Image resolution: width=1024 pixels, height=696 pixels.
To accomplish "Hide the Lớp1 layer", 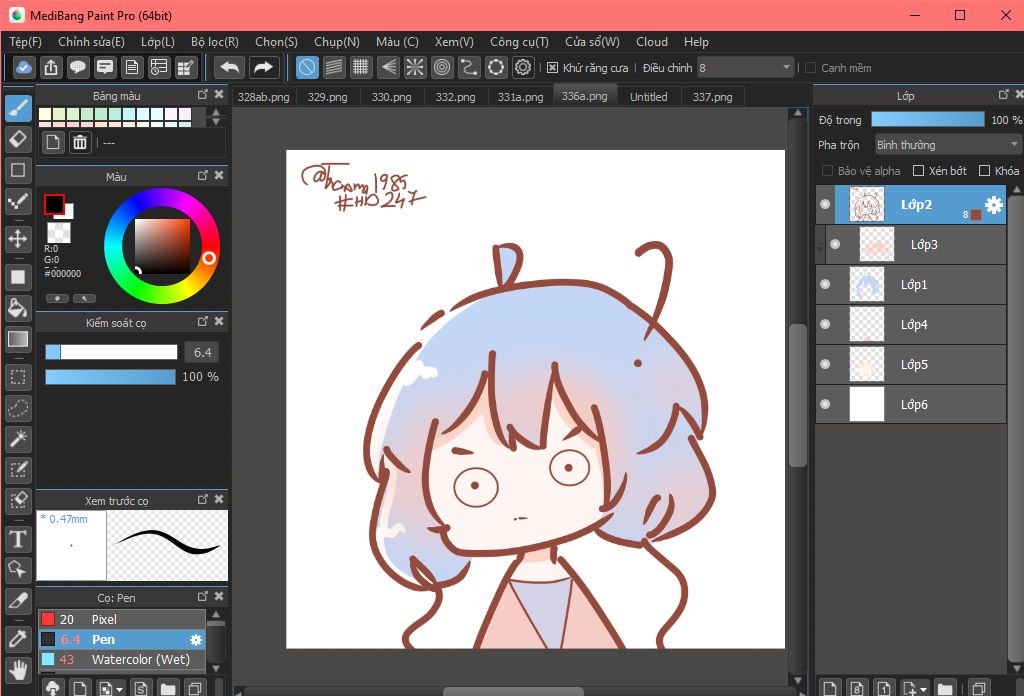I will click(825, 284).
